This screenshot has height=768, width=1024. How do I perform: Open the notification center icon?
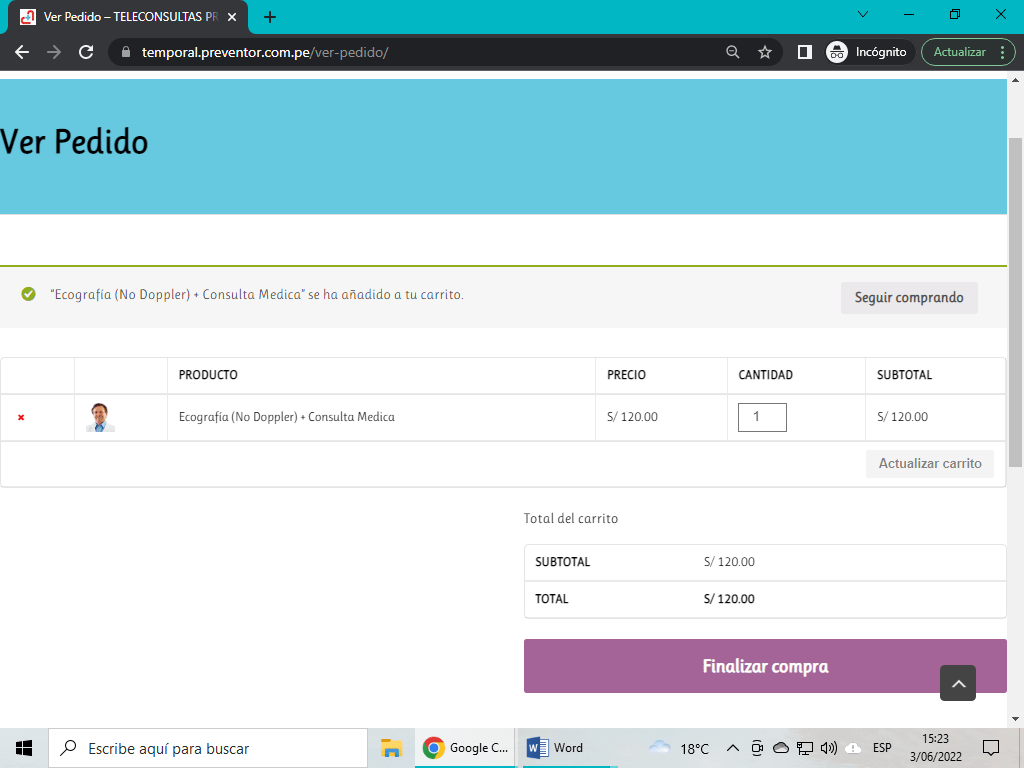991,748
